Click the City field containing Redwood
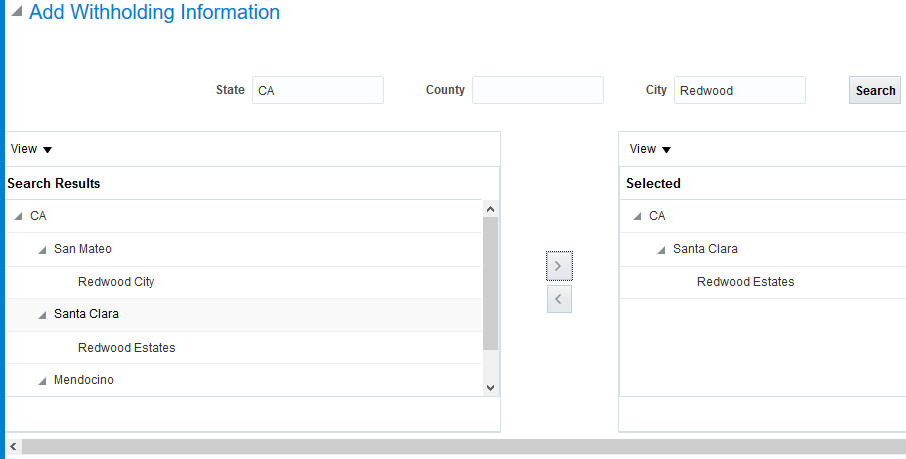 (x=739, y=90)
